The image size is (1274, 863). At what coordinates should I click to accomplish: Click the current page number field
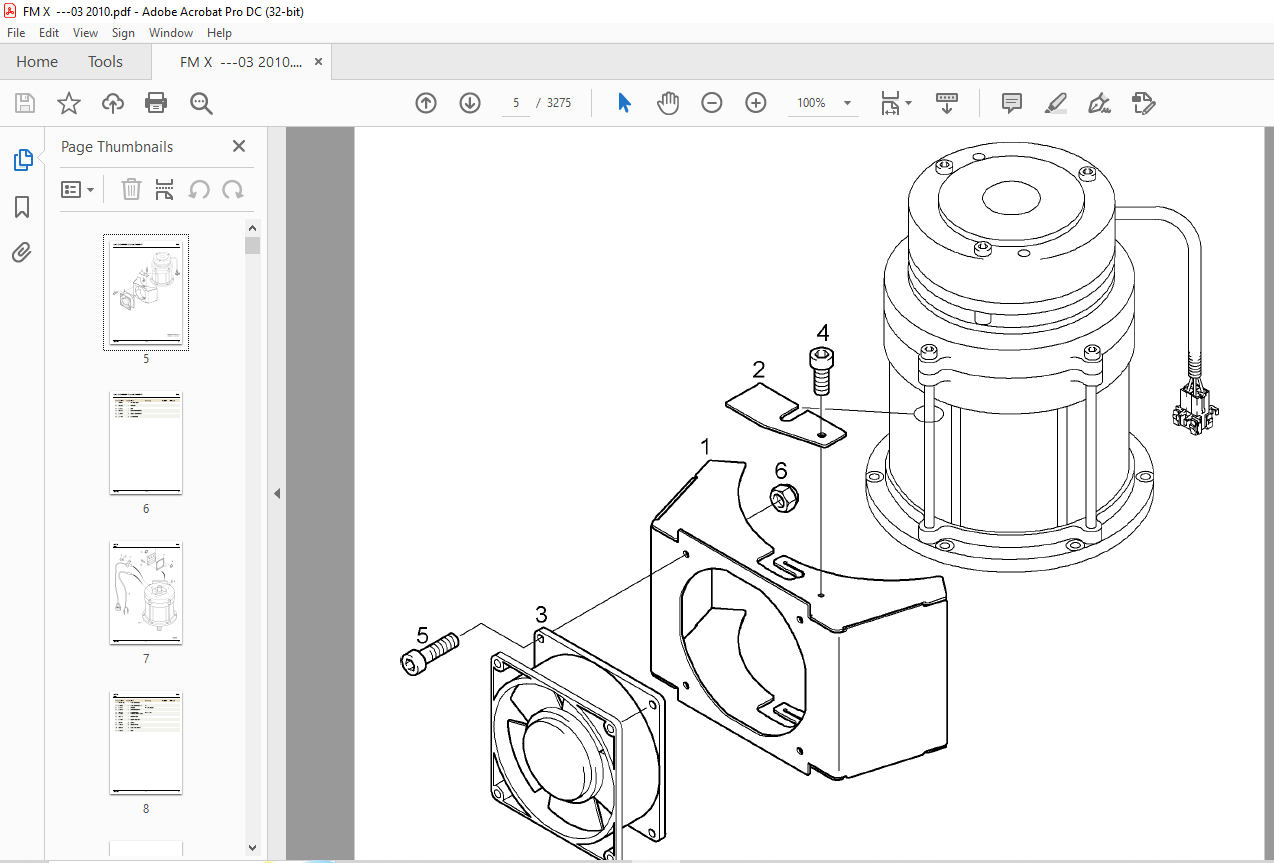[516, 103]
